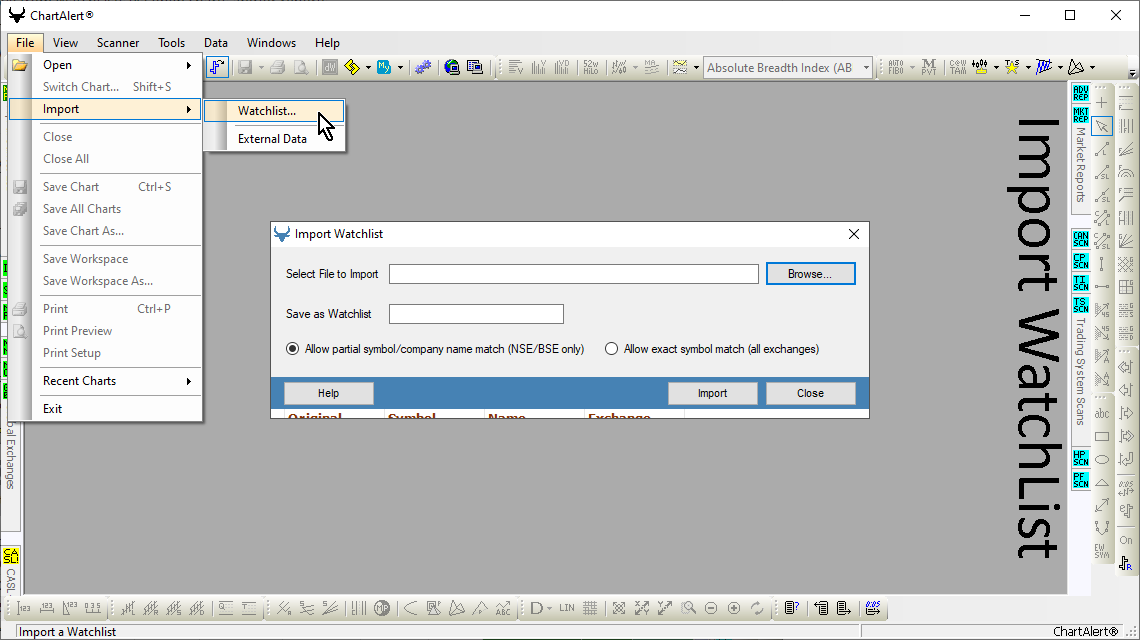Select the EW SYM tool
The width and height of the screenshot is (1140, 640).
(1102, 551)
